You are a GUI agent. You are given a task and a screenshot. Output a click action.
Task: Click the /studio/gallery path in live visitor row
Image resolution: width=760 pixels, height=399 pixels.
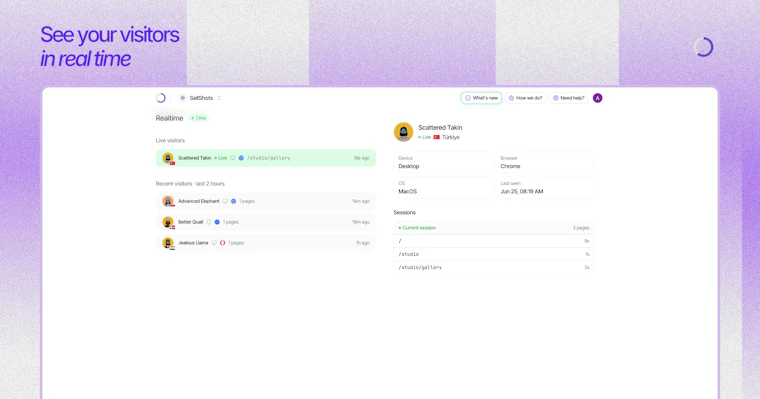point(269,158)
